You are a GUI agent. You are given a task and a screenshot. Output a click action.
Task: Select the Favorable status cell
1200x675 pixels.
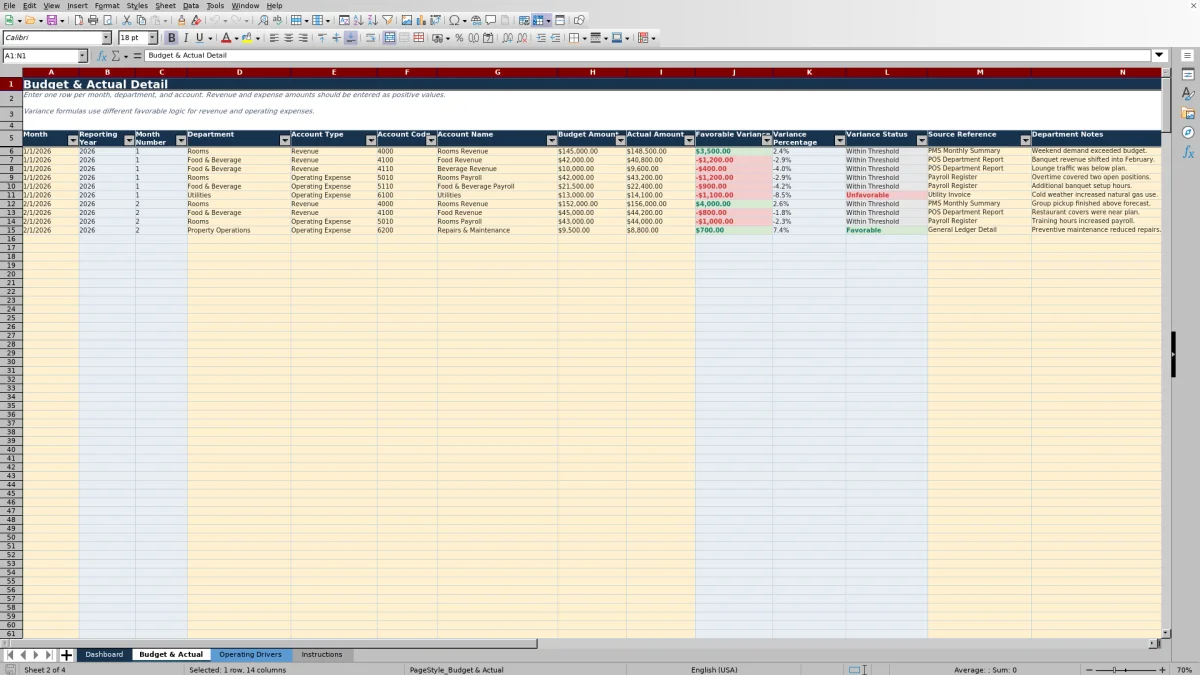click(886, 230)
